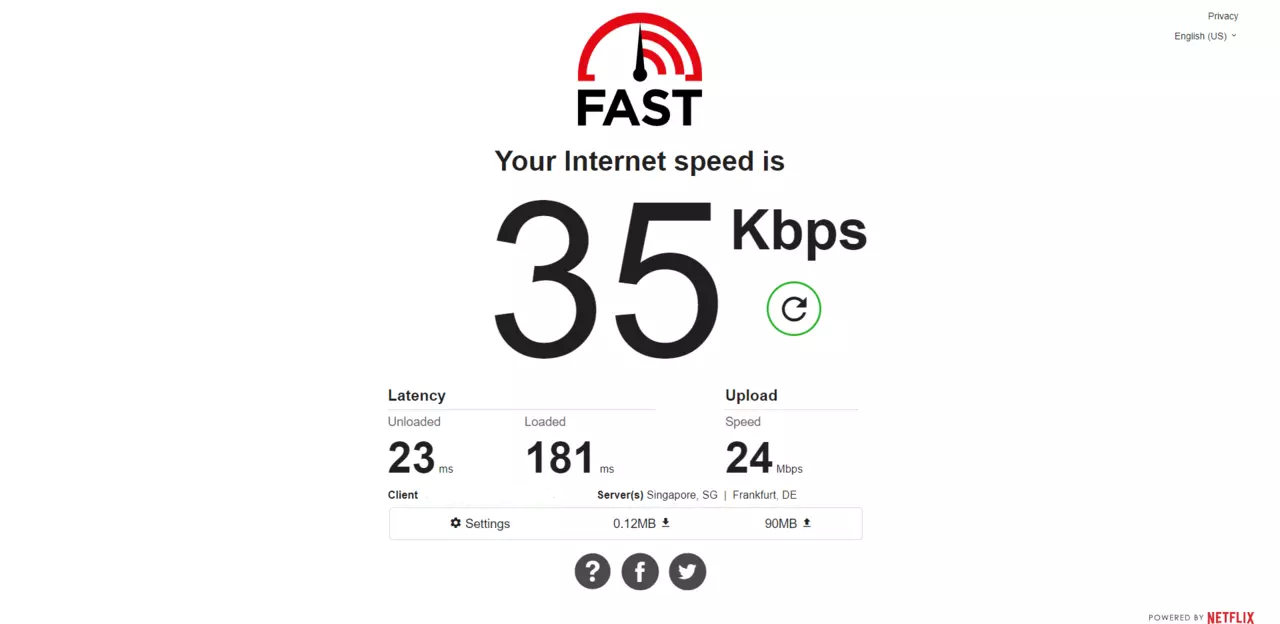The height and width of the screenshot is (624, 1280).
Task: Open the English (US) language dropdown
Action: [1205, 36]
